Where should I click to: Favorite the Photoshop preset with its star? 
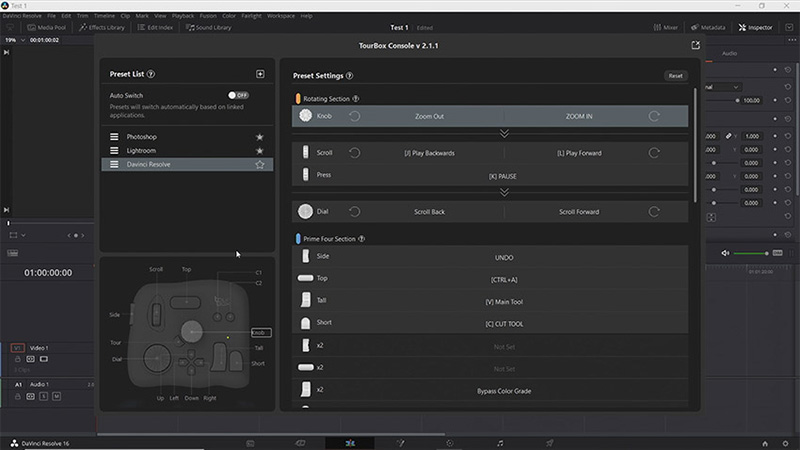pyautogui.click(x=260, y=136)
